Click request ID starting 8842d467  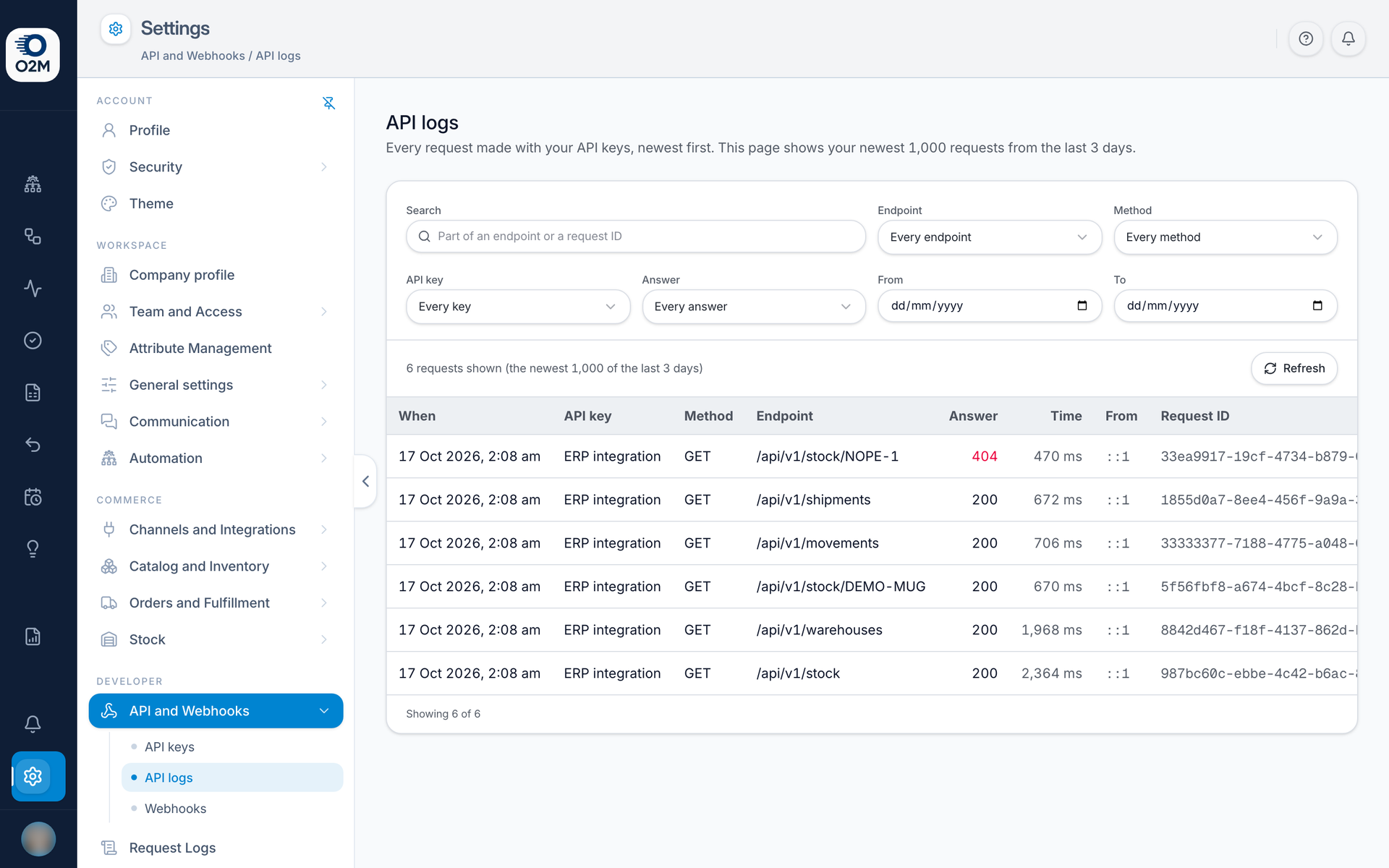1259,630
